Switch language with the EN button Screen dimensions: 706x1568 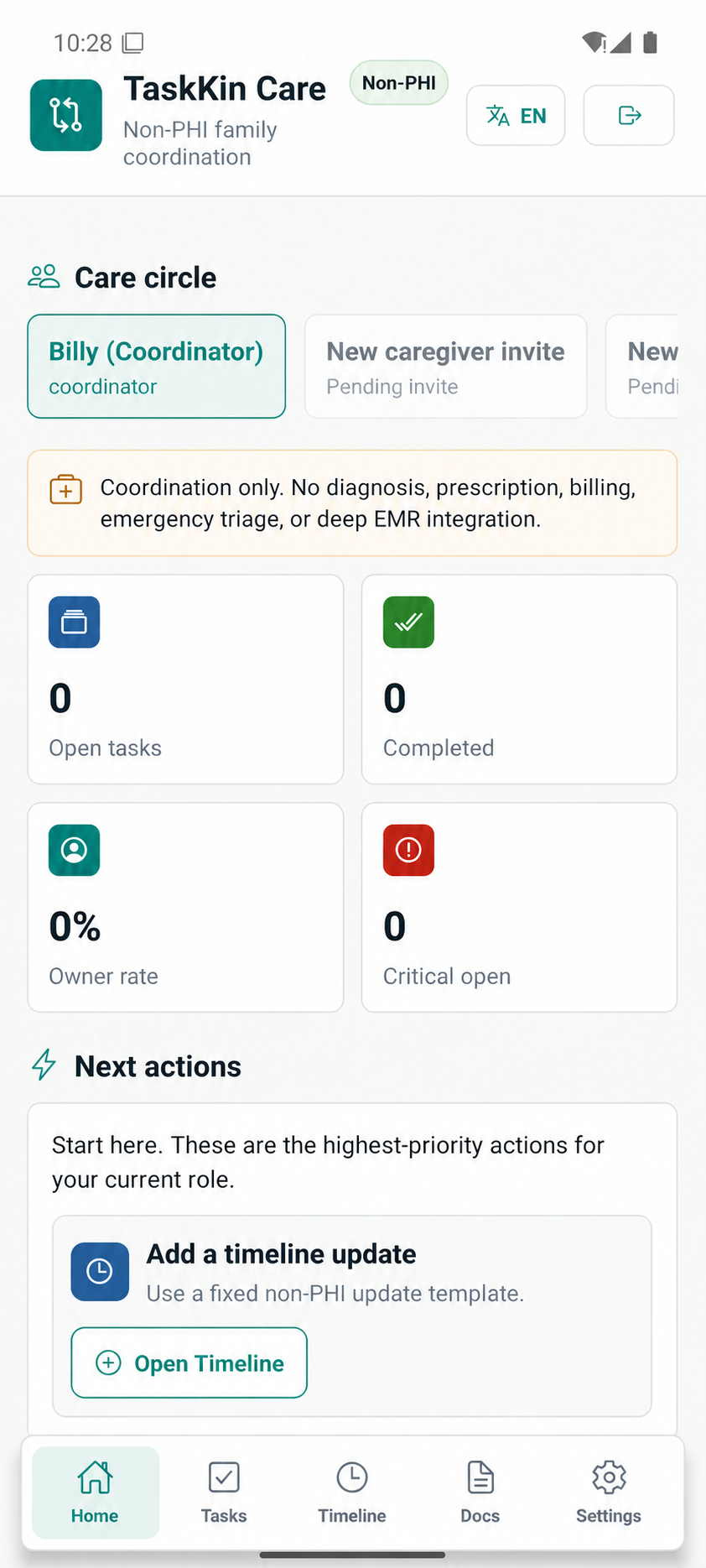[516, 115]
